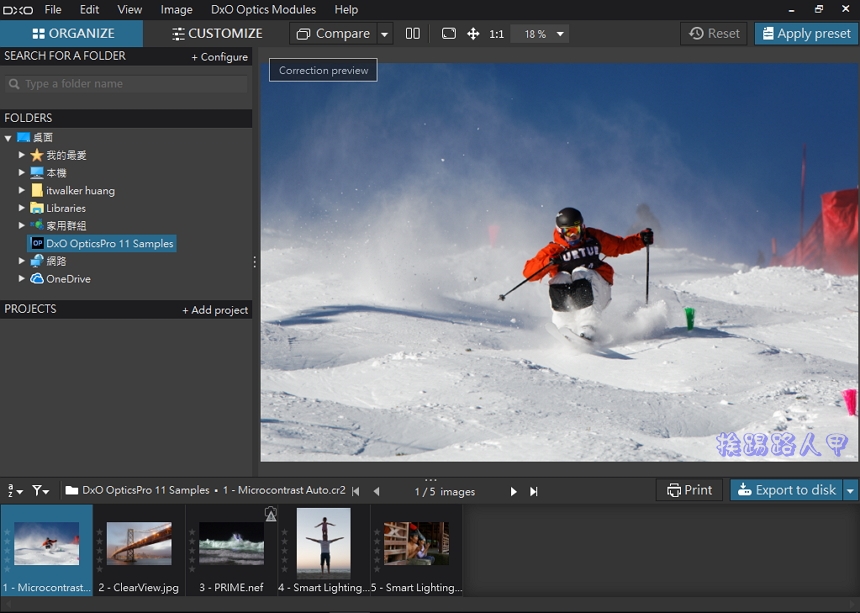Viewport: 860px width, 613px height.
Task: Select the 家用群組 homegroup icon
Action: [x=37, y=225]
